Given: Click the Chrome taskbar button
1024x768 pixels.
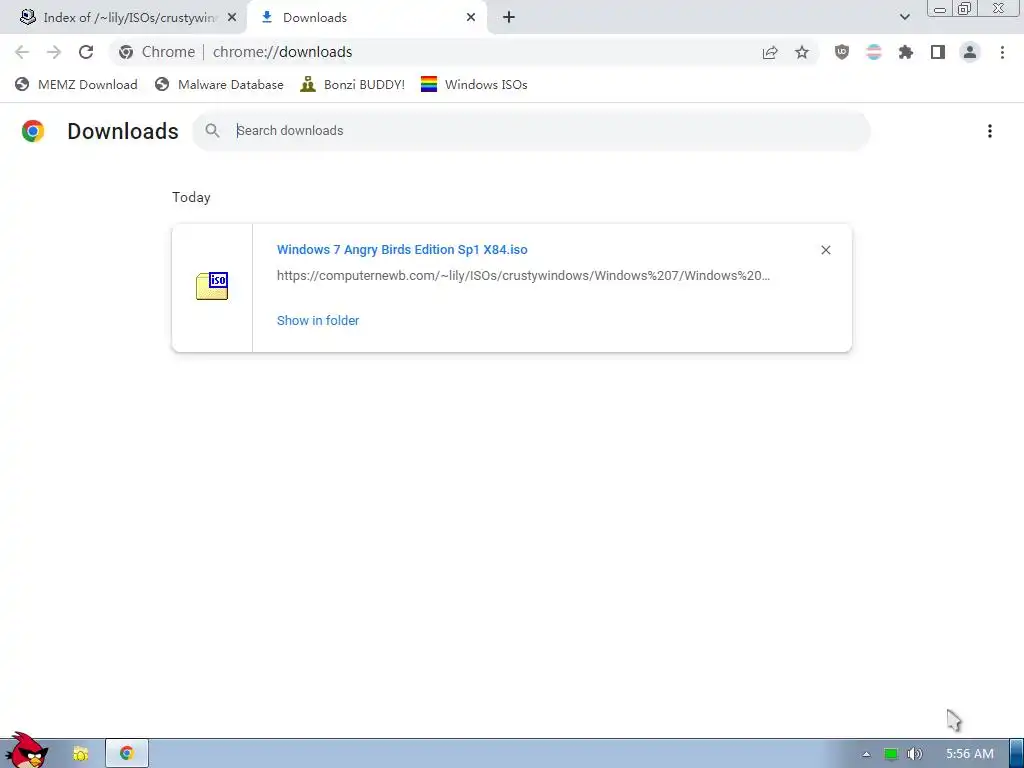Looking at the screenshot, I should point(127,754).
